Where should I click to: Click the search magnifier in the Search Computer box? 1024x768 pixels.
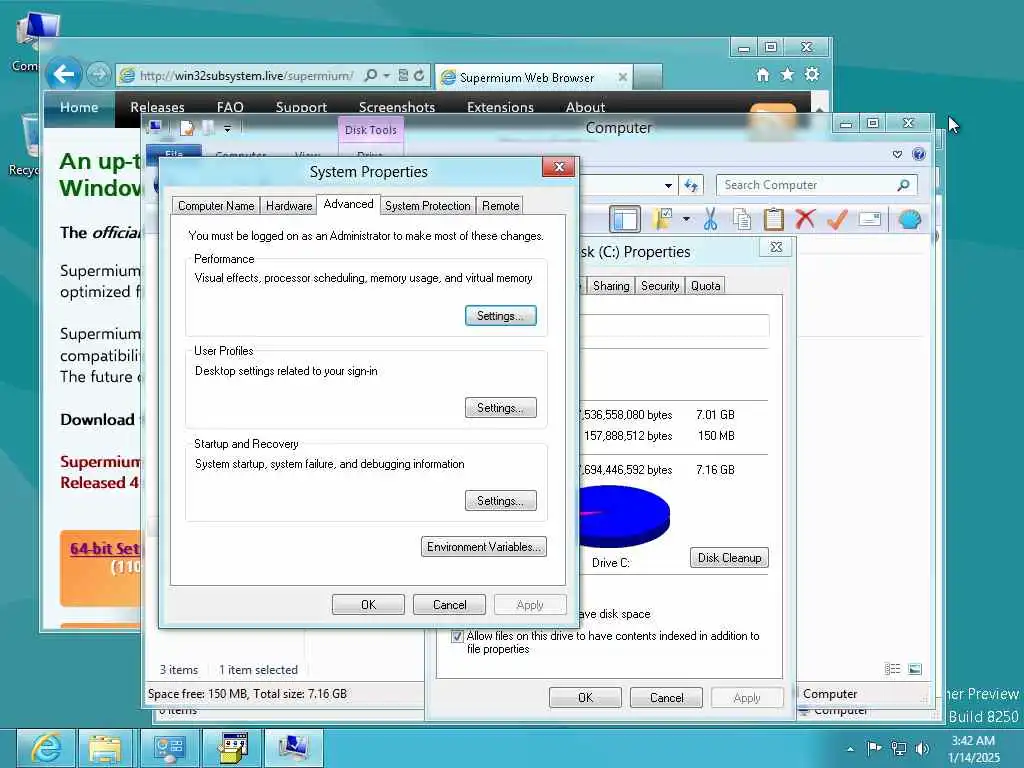(x=903, y=185)
